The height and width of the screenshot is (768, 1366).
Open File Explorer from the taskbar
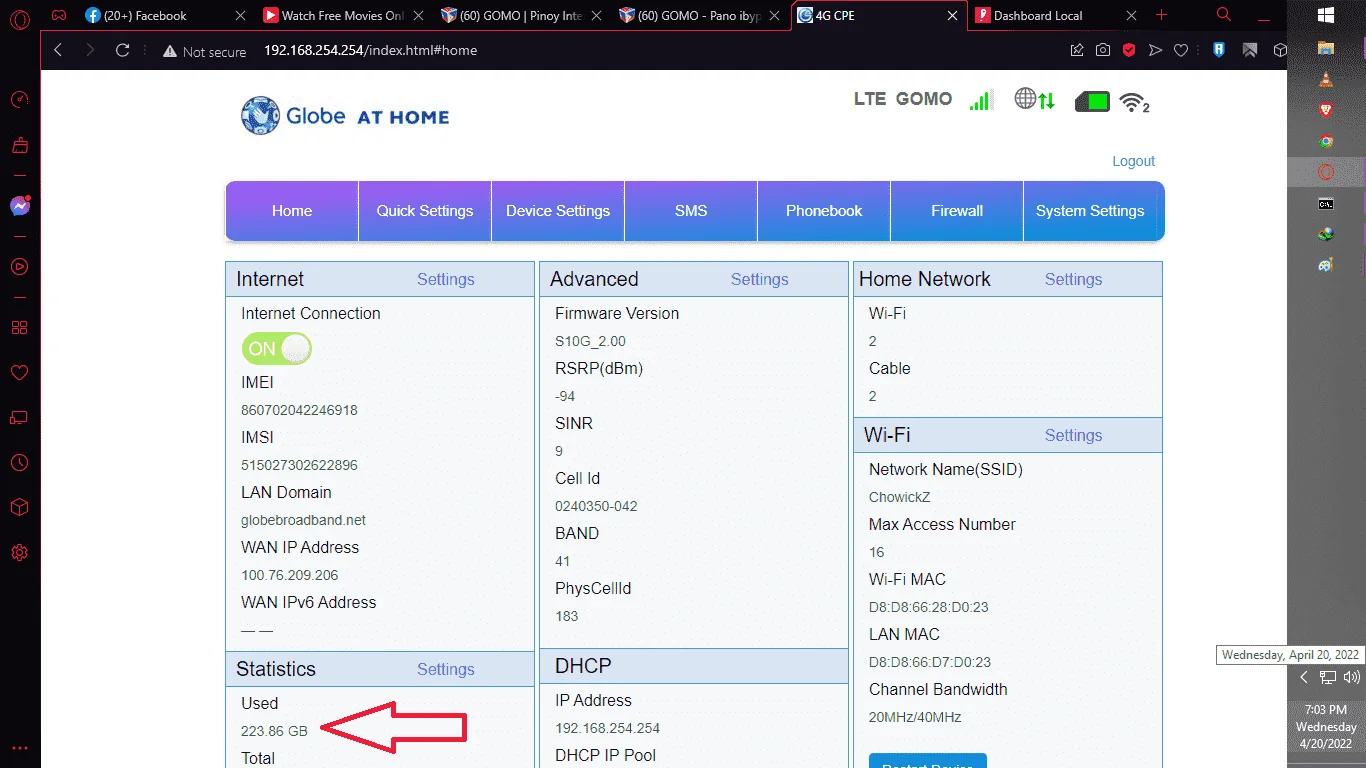(x=1326, y=48)
